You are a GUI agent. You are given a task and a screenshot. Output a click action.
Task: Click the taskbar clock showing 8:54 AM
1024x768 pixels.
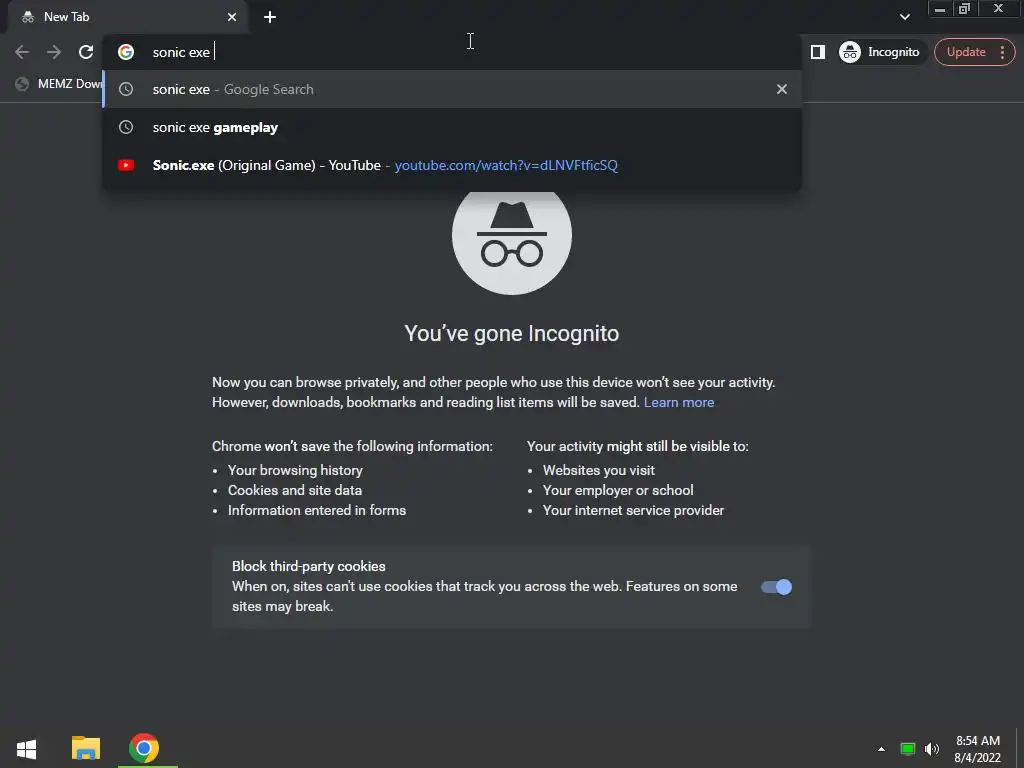coord(978,749)
